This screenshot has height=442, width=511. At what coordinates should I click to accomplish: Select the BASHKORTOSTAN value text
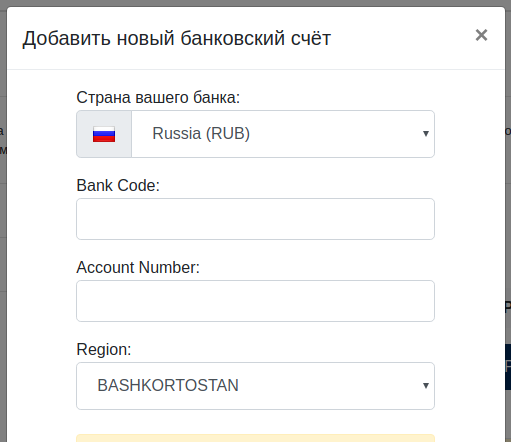(x=168, y=386)
